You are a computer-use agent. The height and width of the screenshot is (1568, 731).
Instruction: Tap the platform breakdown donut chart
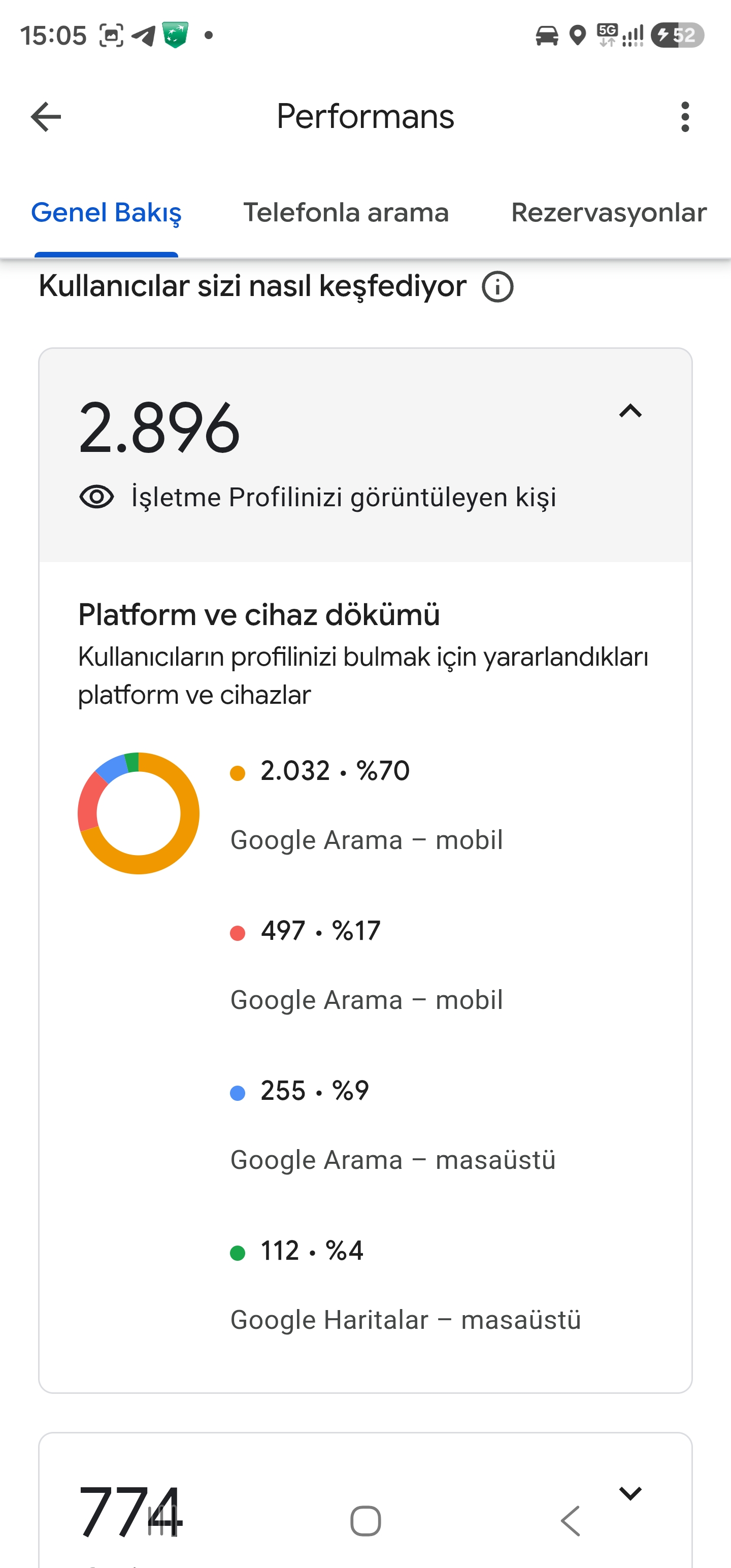coord(138,813)
